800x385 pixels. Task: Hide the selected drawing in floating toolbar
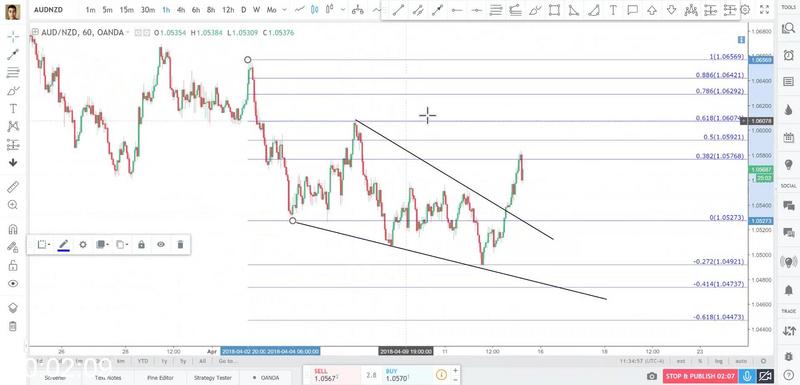161,245
